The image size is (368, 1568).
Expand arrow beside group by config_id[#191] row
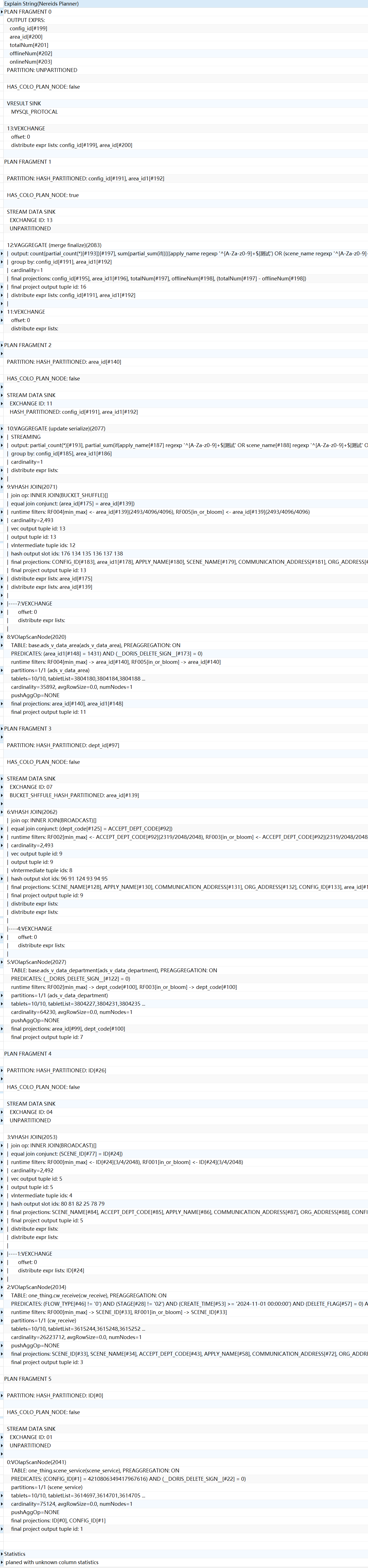tap(2, 262)
